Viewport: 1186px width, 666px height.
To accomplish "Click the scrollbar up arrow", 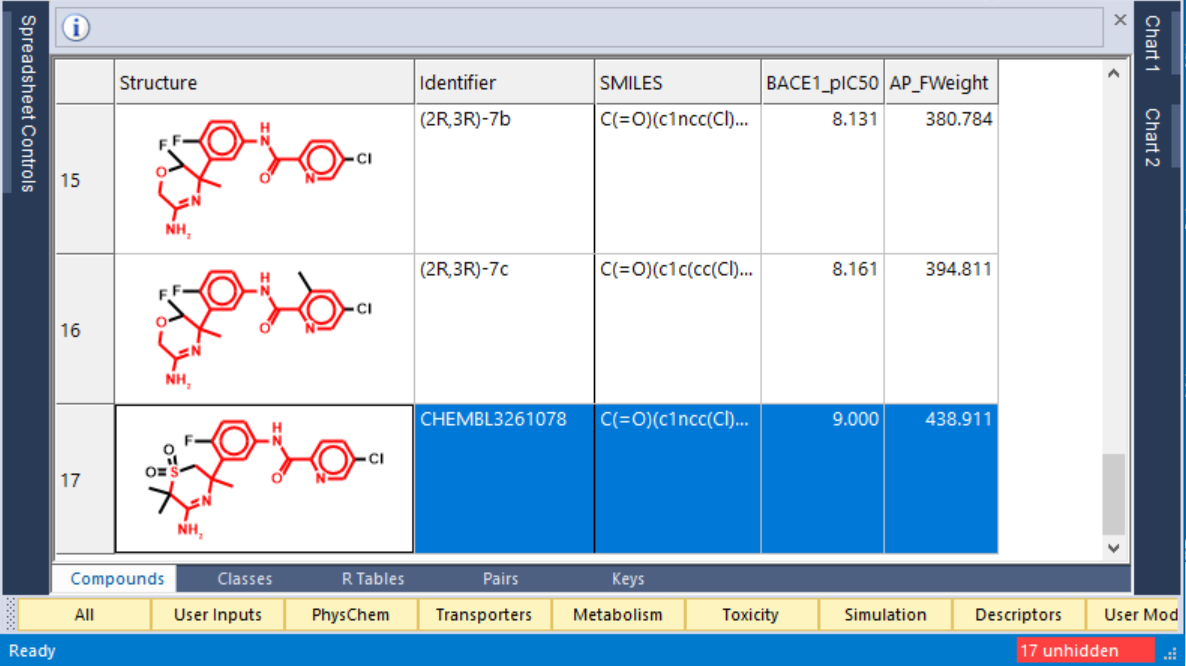I will [1113, 73].
